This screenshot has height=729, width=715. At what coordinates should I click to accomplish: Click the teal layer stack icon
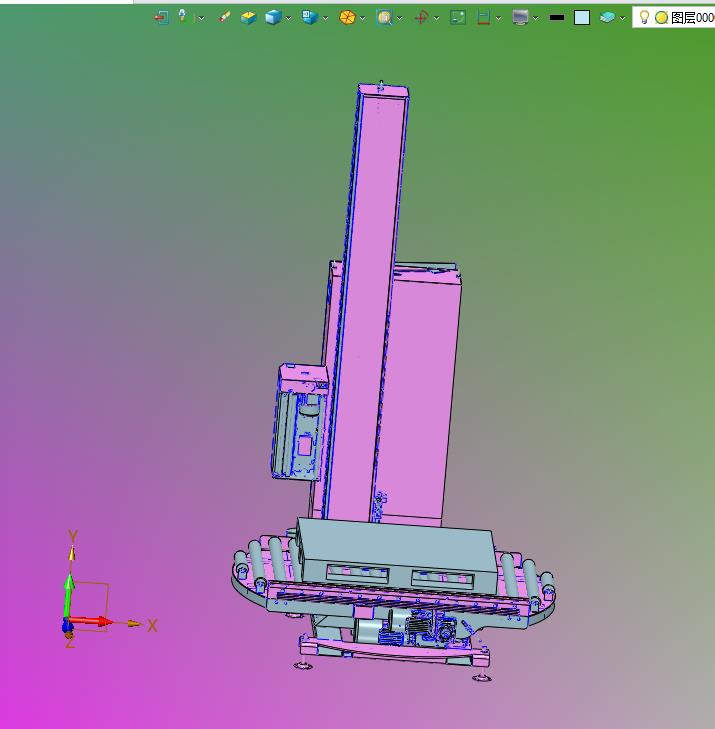coord(607,18)
